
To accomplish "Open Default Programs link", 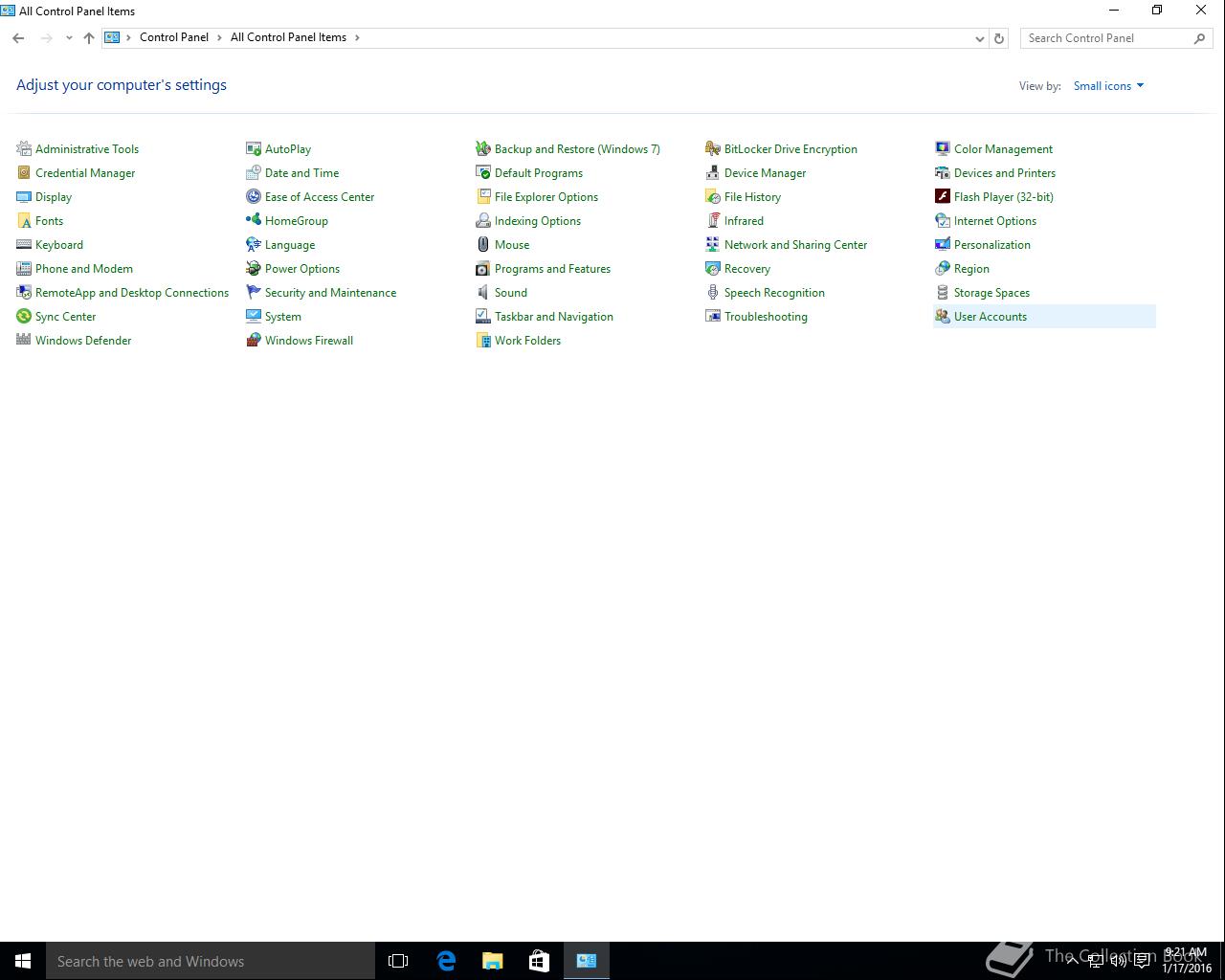I will tap(539, 173).
